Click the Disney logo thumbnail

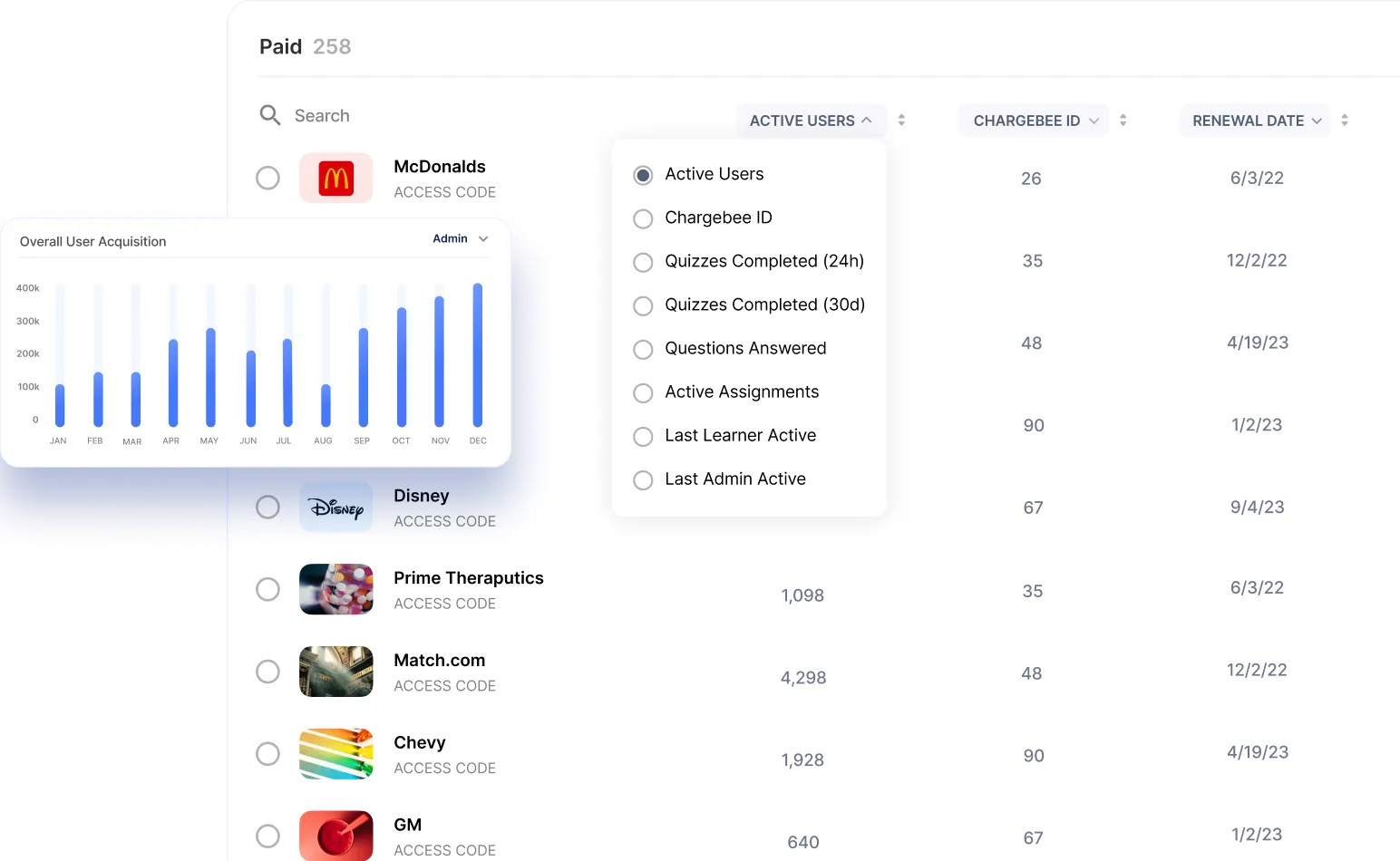[336, 507]
